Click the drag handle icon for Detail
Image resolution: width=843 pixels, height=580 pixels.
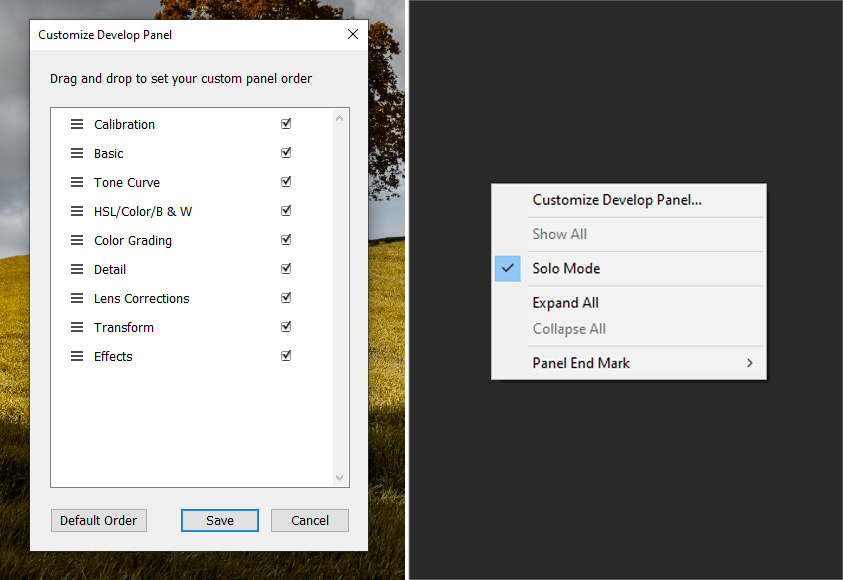(77, 269)
